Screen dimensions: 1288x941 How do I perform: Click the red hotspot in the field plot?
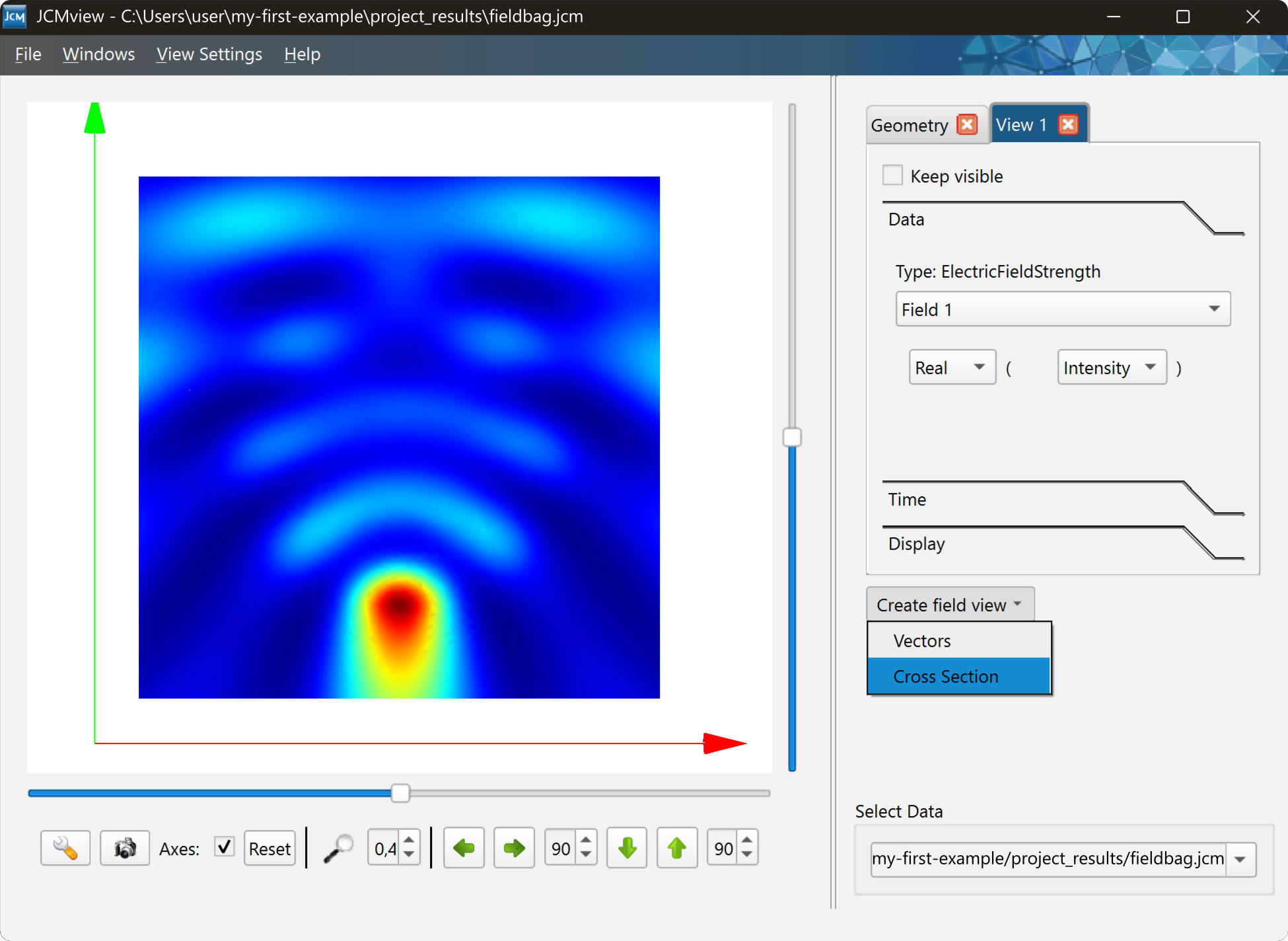(x=399, y=605)
